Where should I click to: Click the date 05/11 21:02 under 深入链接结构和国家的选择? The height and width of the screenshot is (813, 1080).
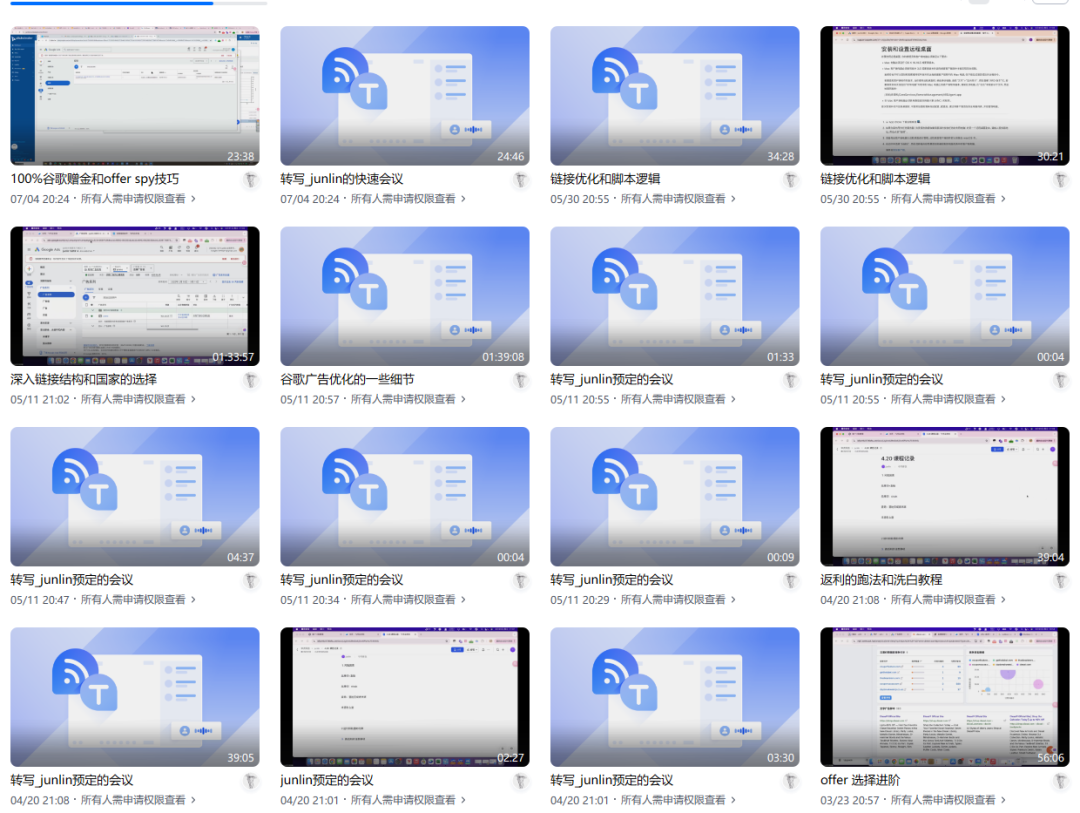(x=40, y=399)
